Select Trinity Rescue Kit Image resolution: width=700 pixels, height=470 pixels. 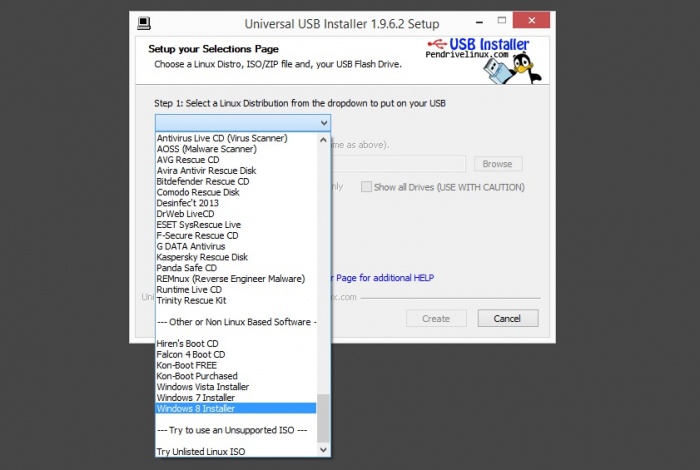pos(236,300)
